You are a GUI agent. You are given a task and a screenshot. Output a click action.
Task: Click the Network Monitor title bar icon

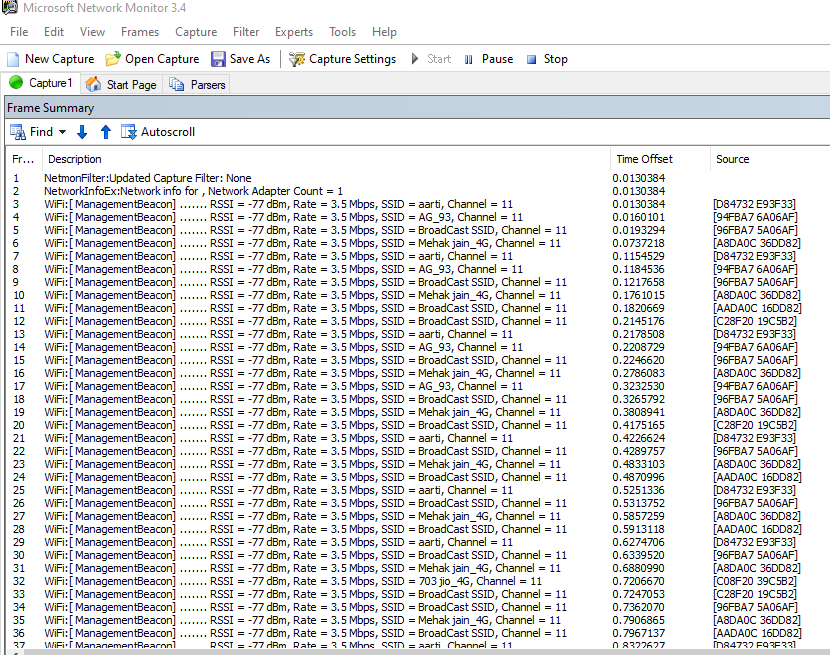(10, 7)
